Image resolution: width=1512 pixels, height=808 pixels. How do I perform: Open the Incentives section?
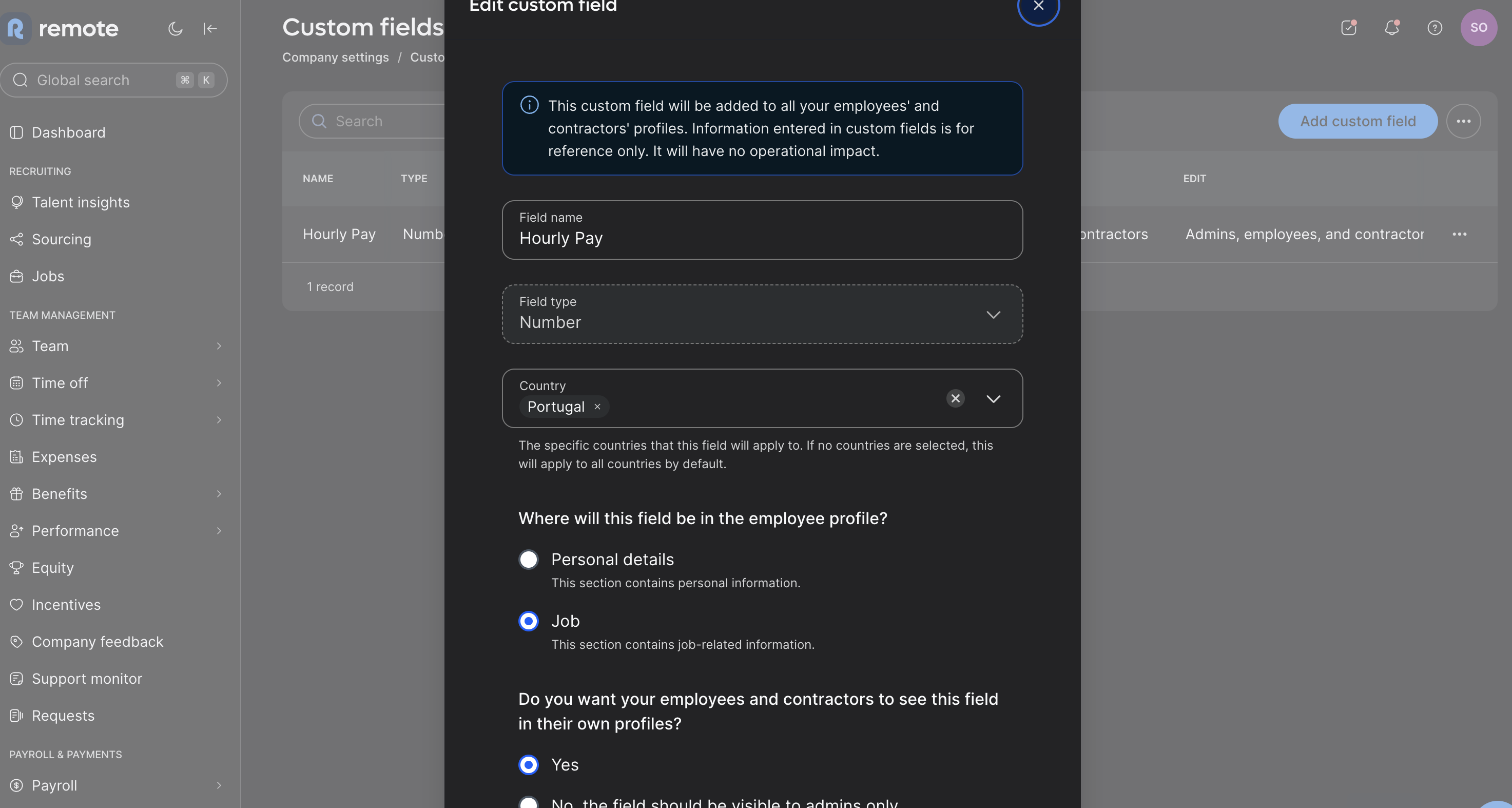66,604
